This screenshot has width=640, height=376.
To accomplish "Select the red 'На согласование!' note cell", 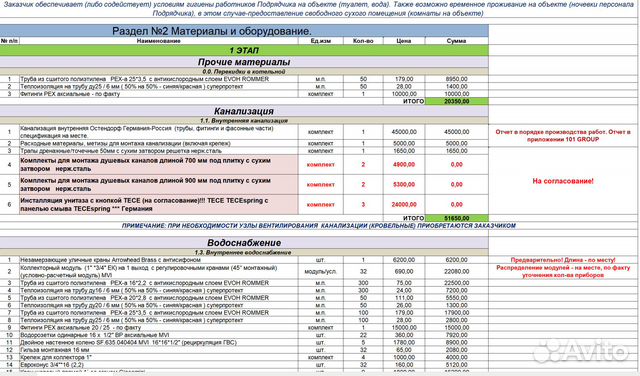I will [x=563, y=181].
